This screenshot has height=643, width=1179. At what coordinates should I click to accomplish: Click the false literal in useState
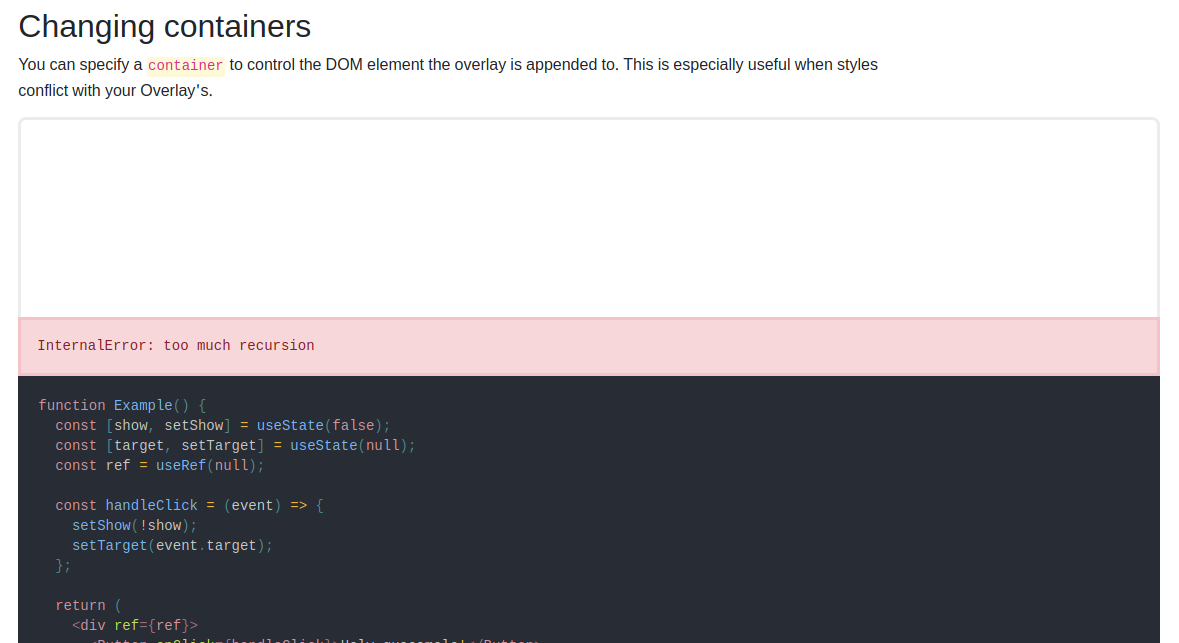pyautogui.click(x=353, y=425)
